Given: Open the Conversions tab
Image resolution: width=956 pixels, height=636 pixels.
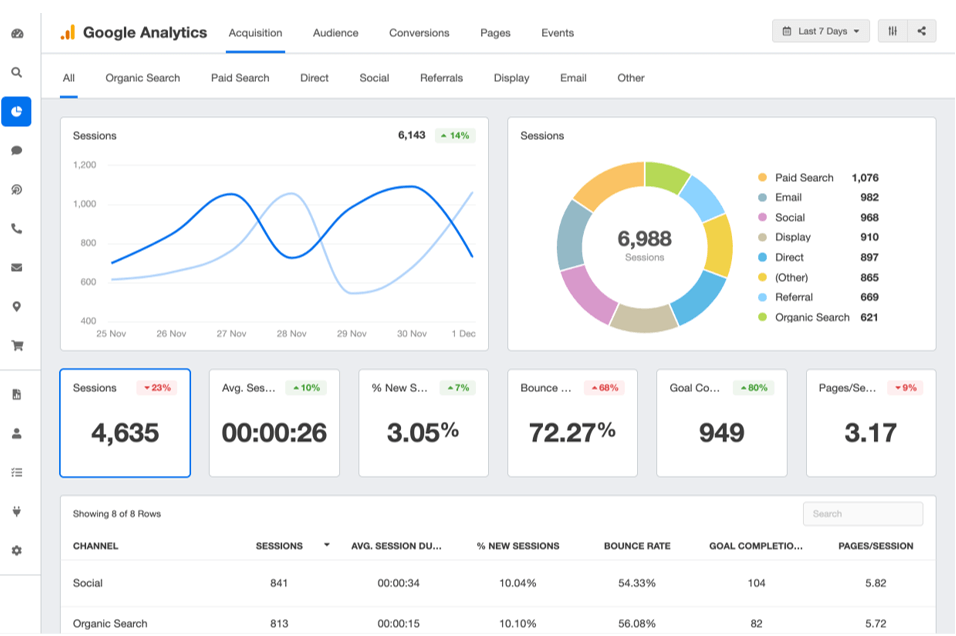Looking at the screenshot, I should coord(419,33).
